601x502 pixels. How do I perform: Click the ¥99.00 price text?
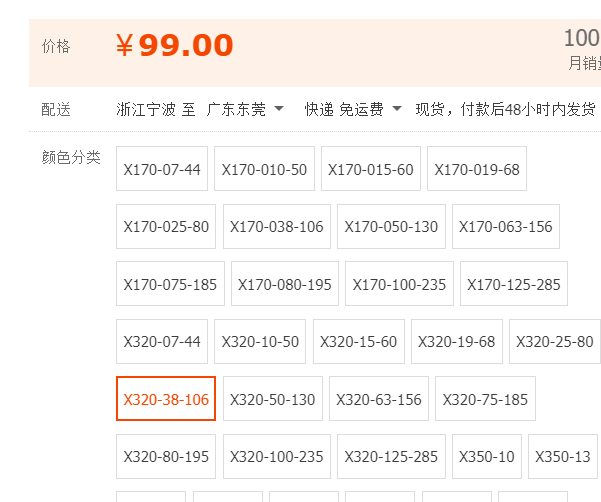pyautogui.click(x=174, y=45)
